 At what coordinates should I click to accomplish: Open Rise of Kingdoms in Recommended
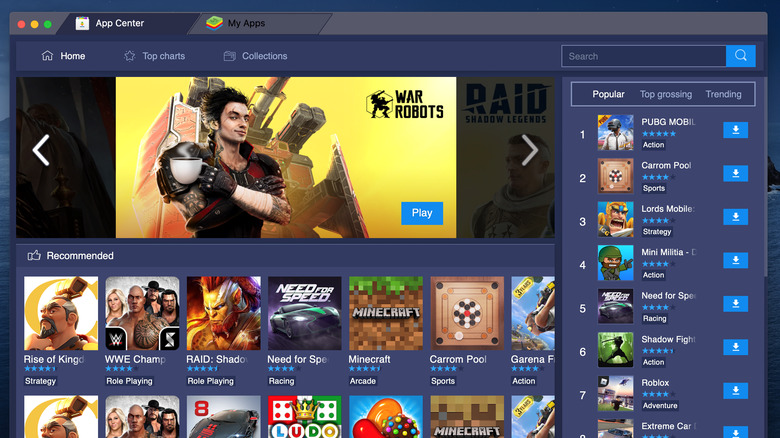click(61, 314)
